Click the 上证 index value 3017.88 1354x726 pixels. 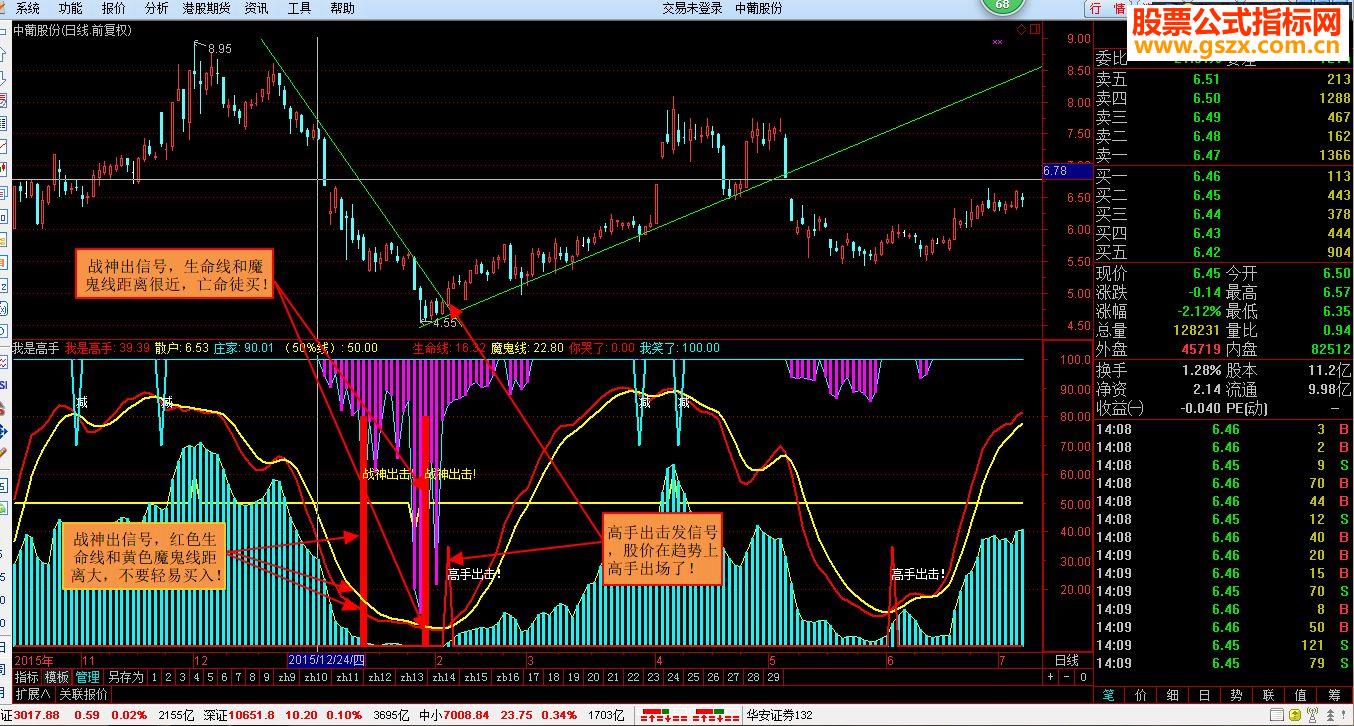point(38,715)
